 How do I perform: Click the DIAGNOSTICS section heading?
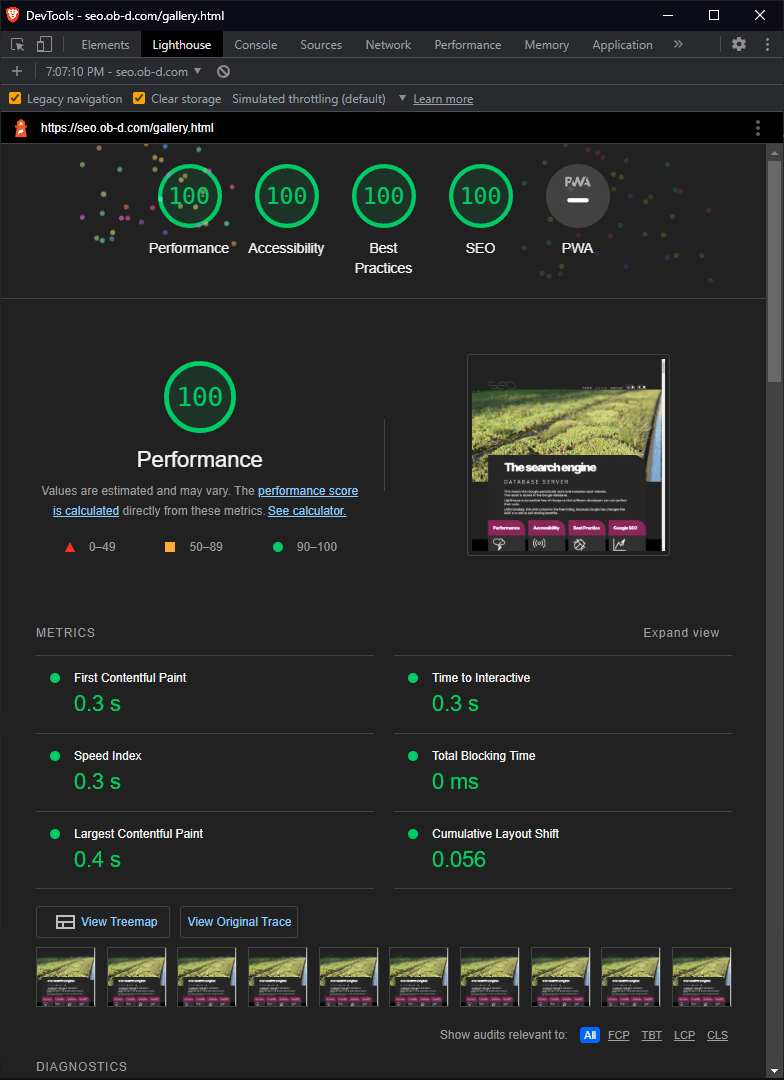click(x=81, y=1066)
